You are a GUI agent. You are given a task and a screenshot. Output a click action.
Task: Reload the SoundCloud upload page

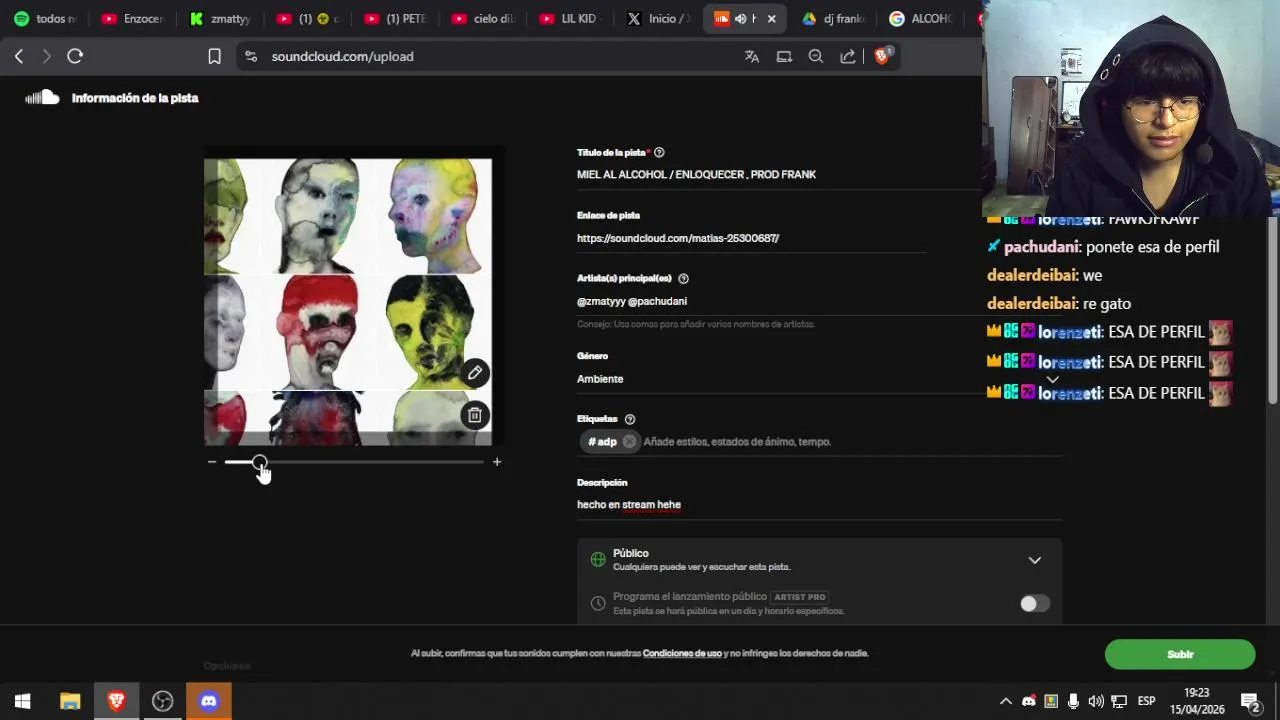(x=75, y=57)
